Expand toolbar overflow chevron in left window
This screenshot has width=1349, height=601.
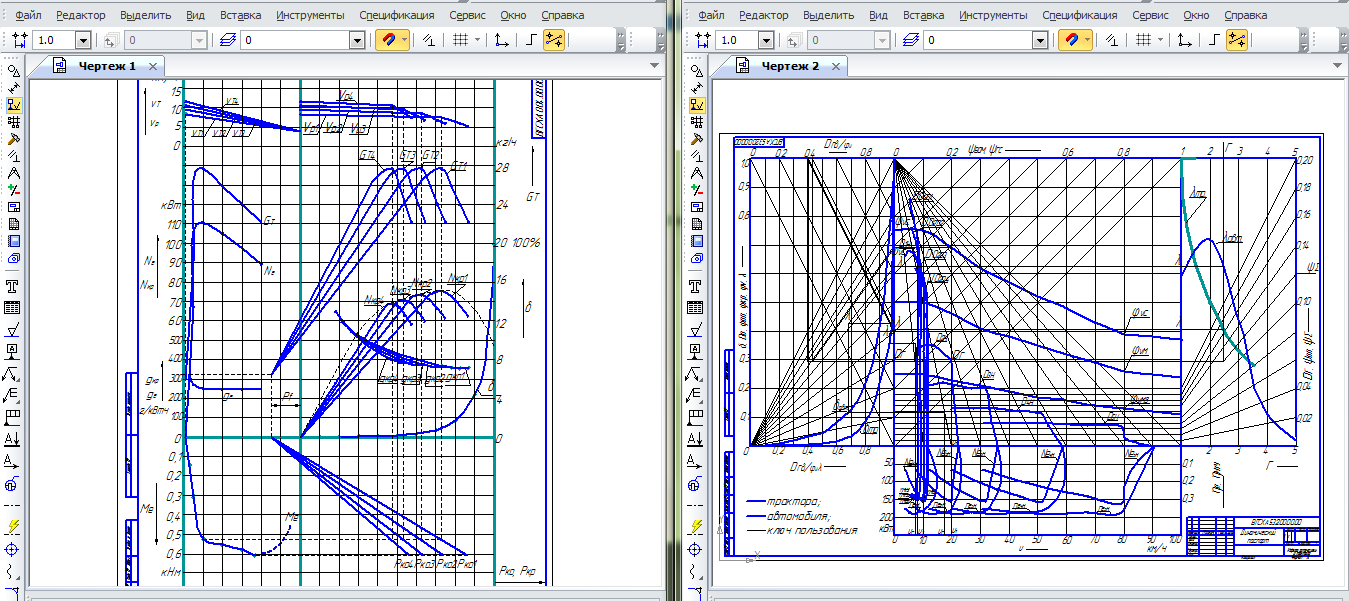[x=622, y=40]
